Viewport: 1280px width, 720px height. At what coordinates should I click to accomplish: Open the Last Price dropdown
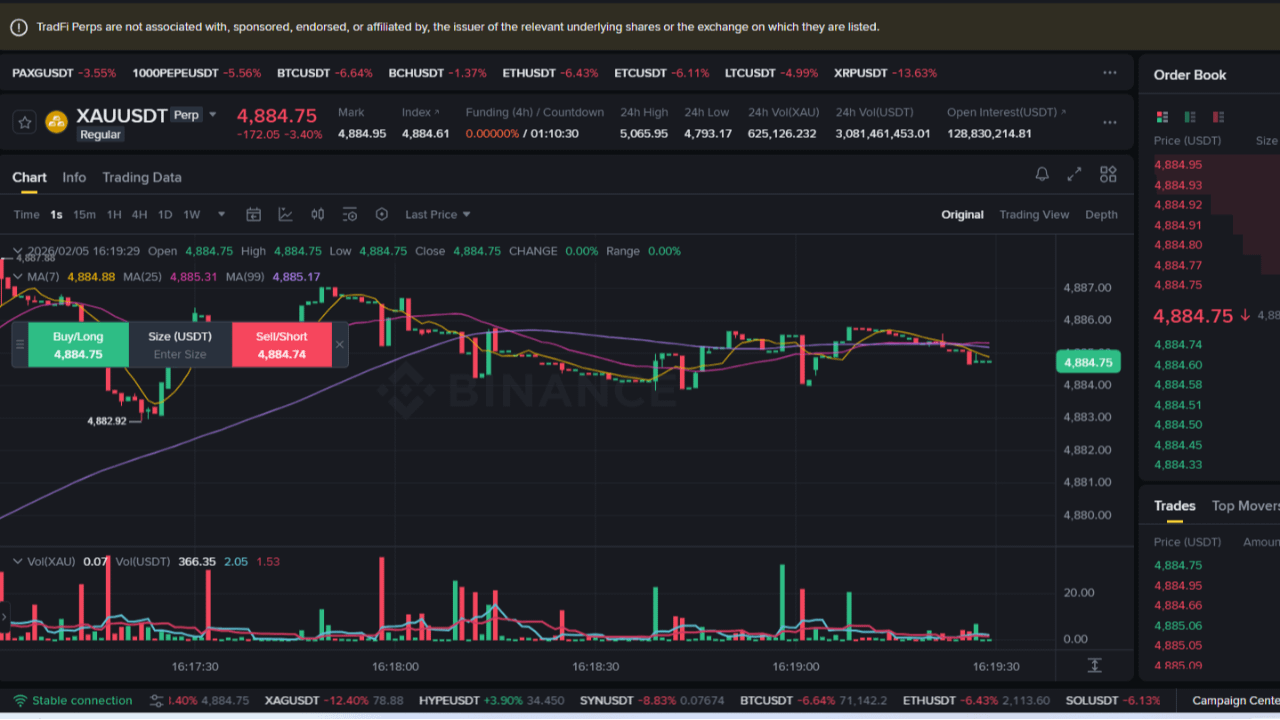pos(437,214)
